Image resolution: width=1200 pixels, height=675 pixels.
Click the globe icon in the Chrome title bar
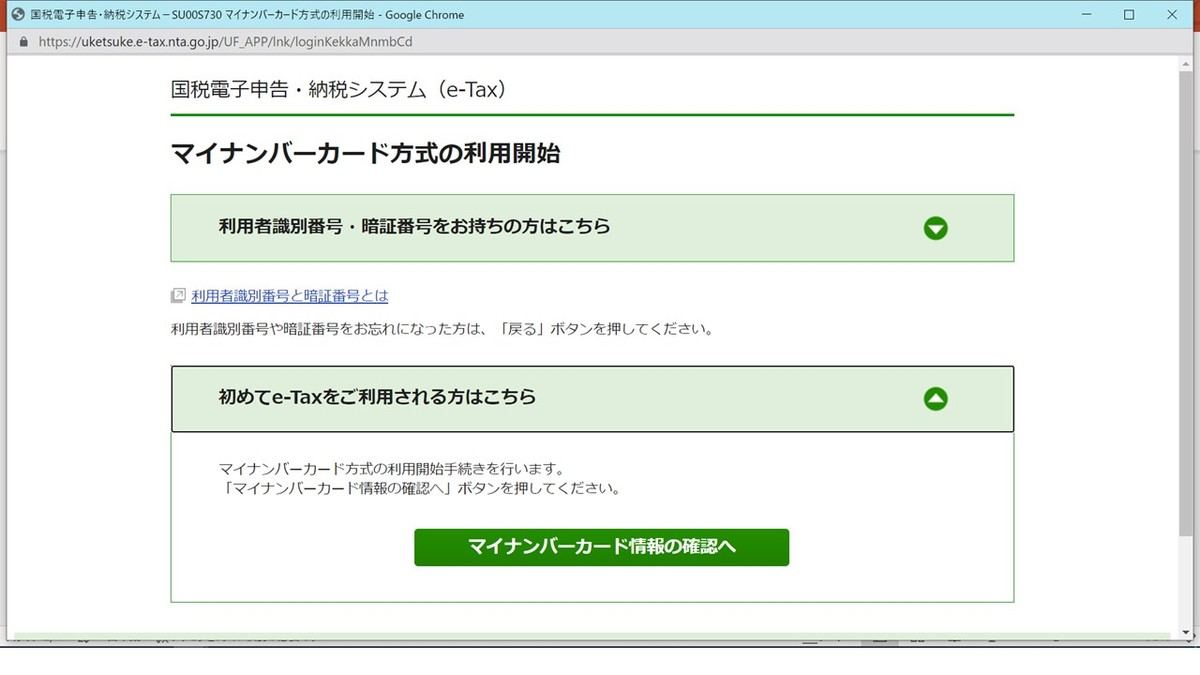pyautogui.click(x=17, y=15)
